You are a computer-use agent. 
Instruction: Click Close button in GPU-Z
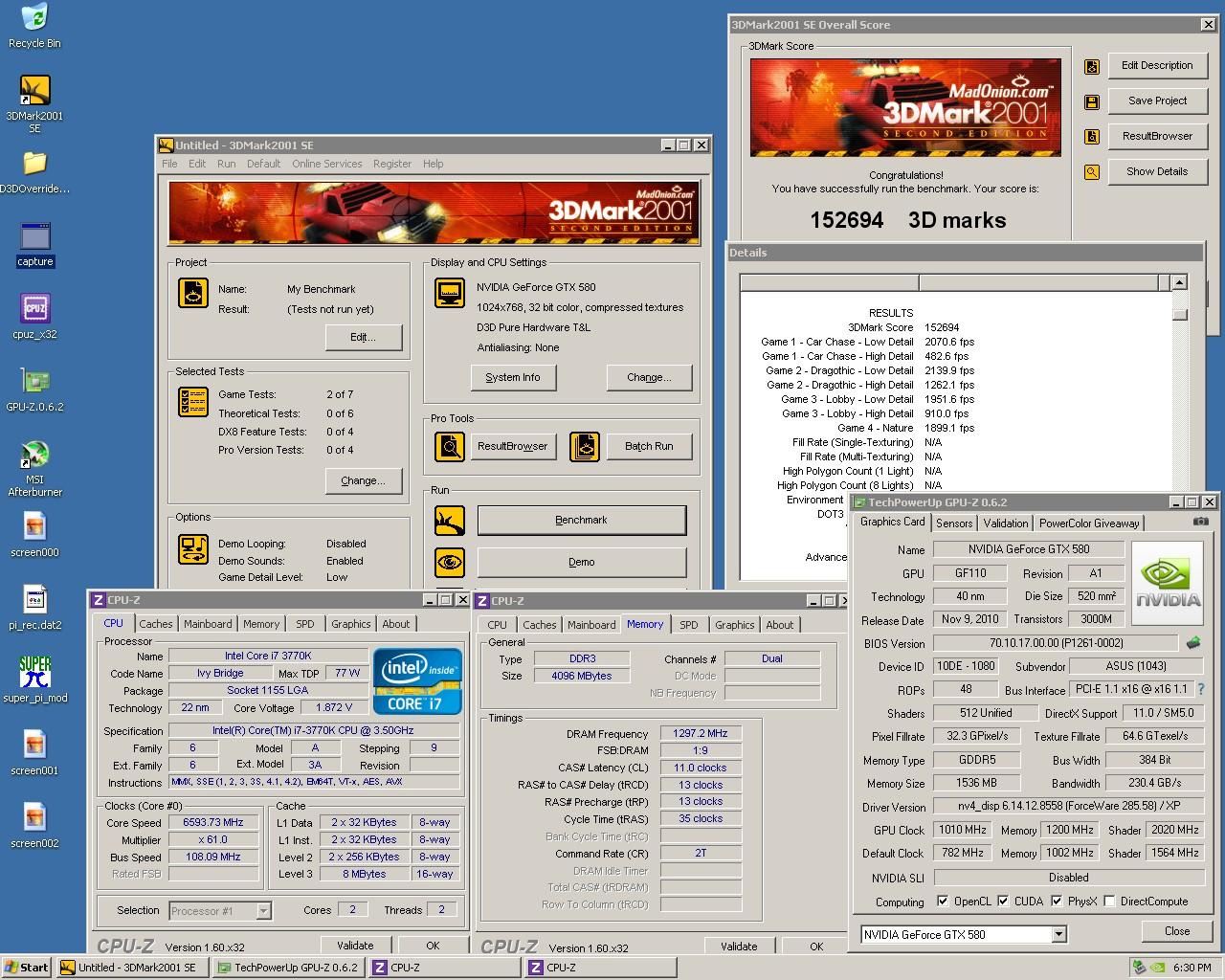(1177, 931)
